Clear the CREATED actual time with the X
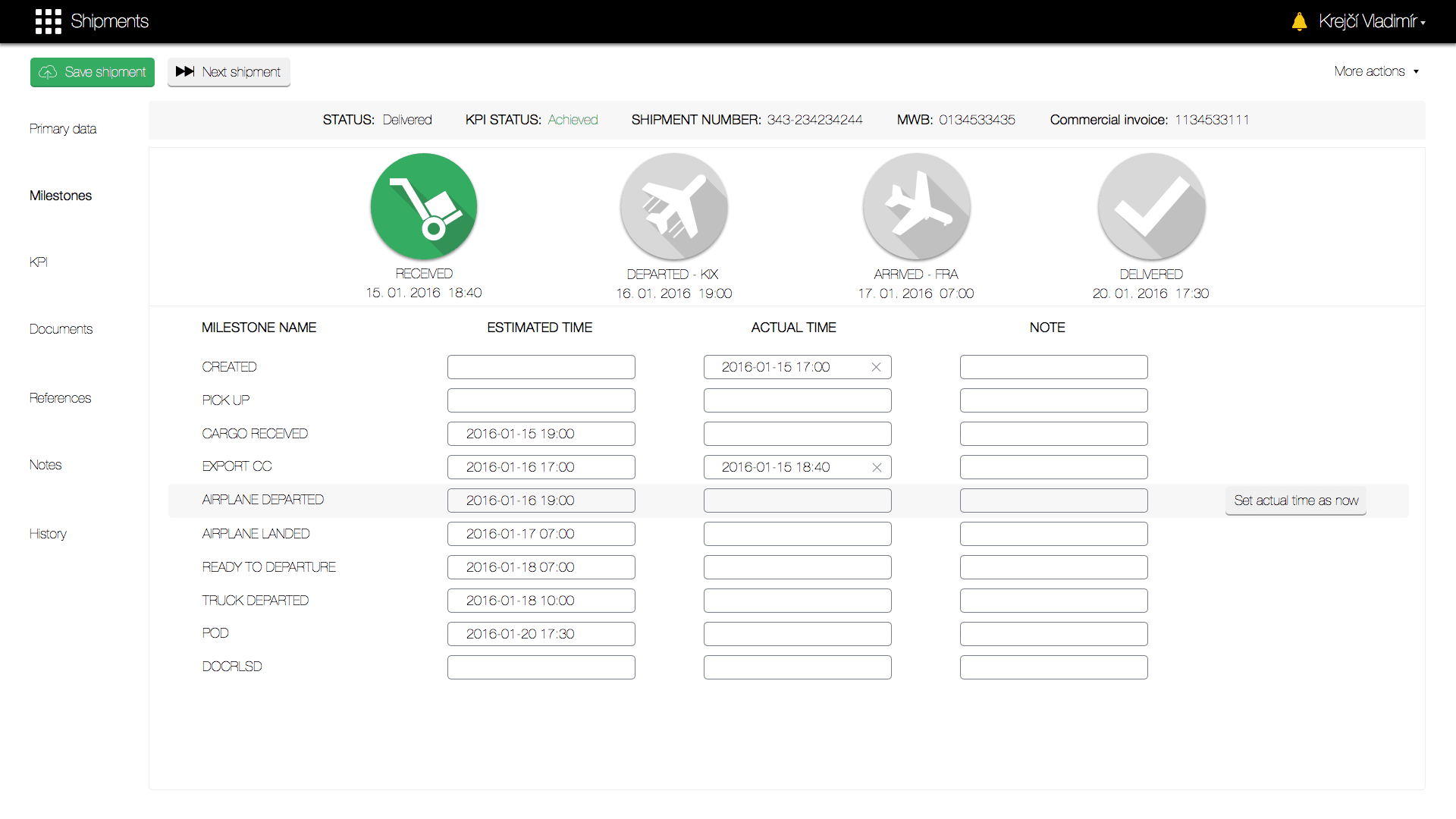1456x819 pixels. tap(876, 367)
